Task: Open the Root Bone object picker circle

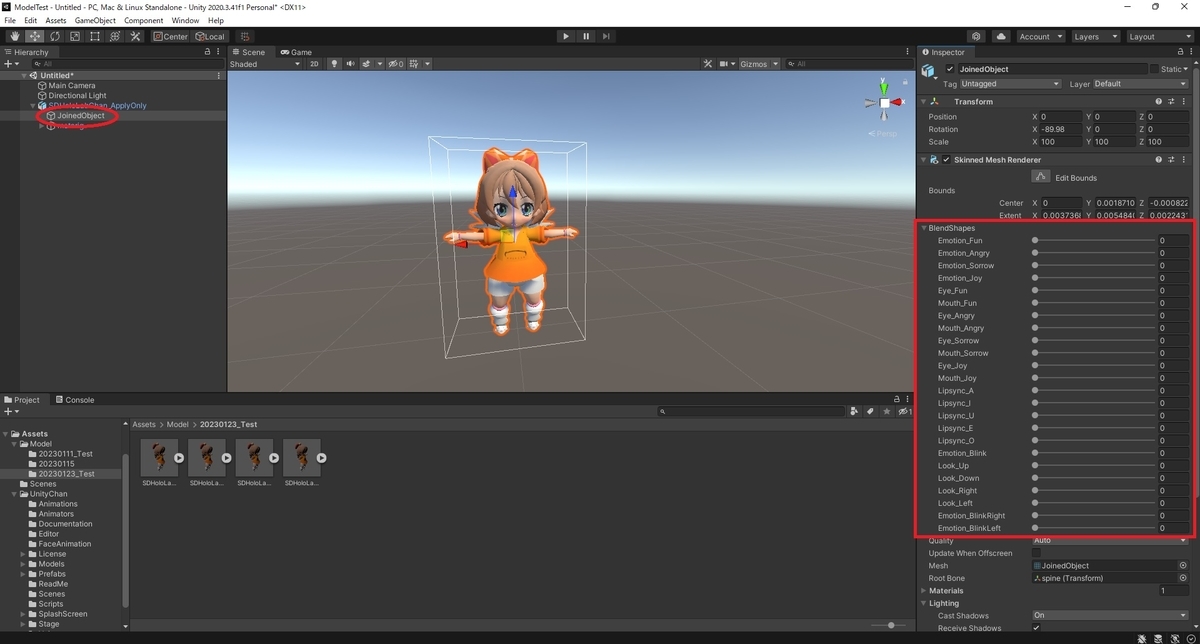Action: tap(1183, 578)
